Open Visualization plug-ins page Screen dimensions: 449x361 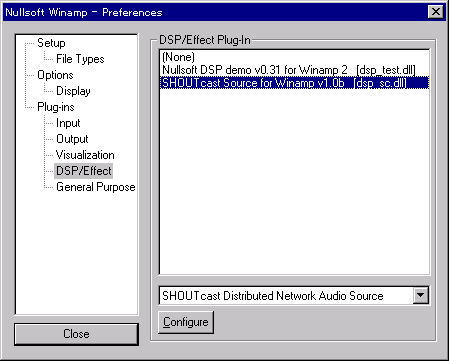(85, 155)
